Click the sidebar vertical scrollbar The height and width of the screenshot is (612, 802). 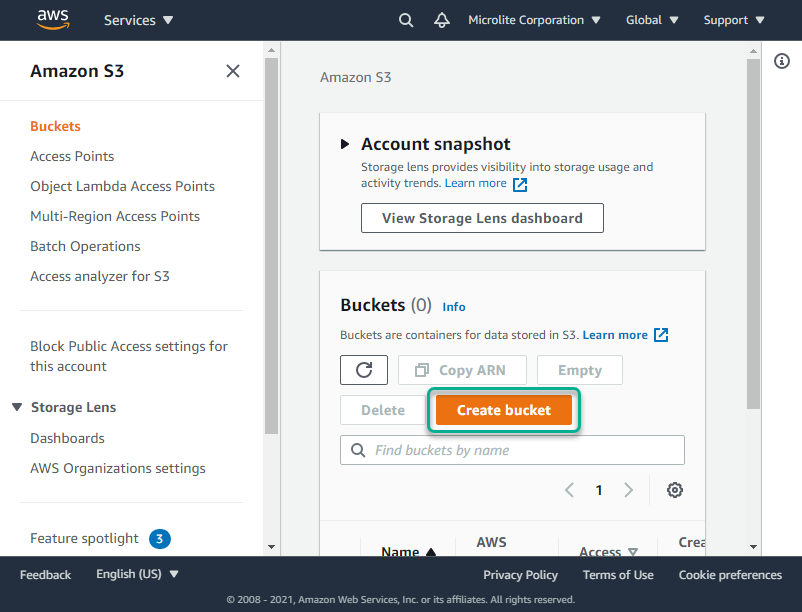[x=272, y=245]
